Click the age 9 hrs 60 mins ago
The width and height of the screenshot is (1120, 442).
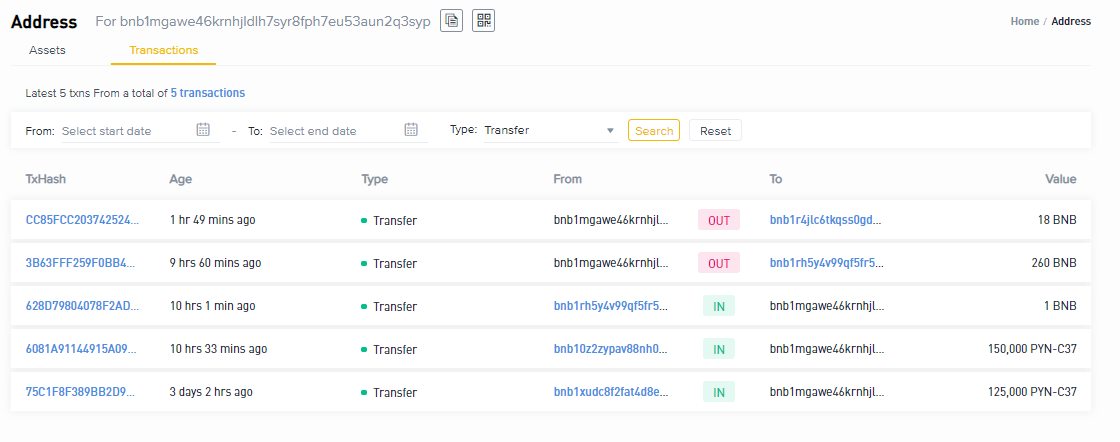(x=215, y=263)
